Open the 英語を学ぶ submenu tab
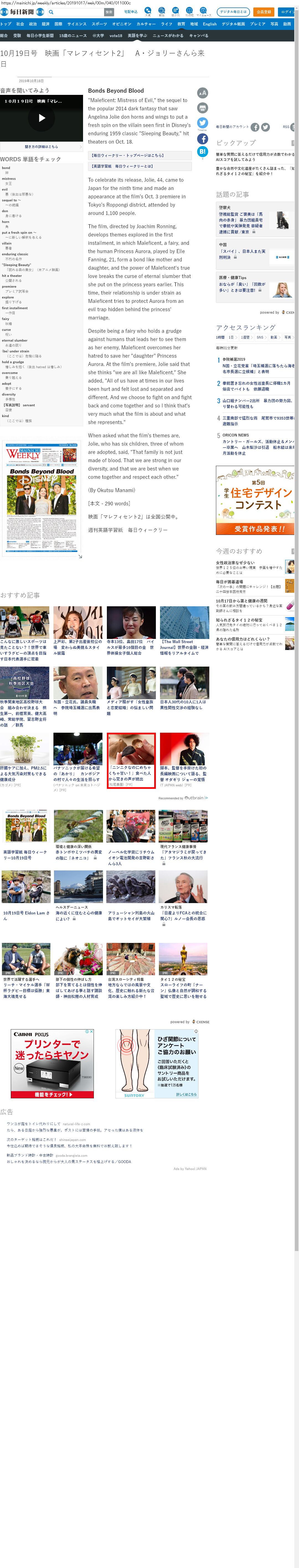 tap(137, 35)
